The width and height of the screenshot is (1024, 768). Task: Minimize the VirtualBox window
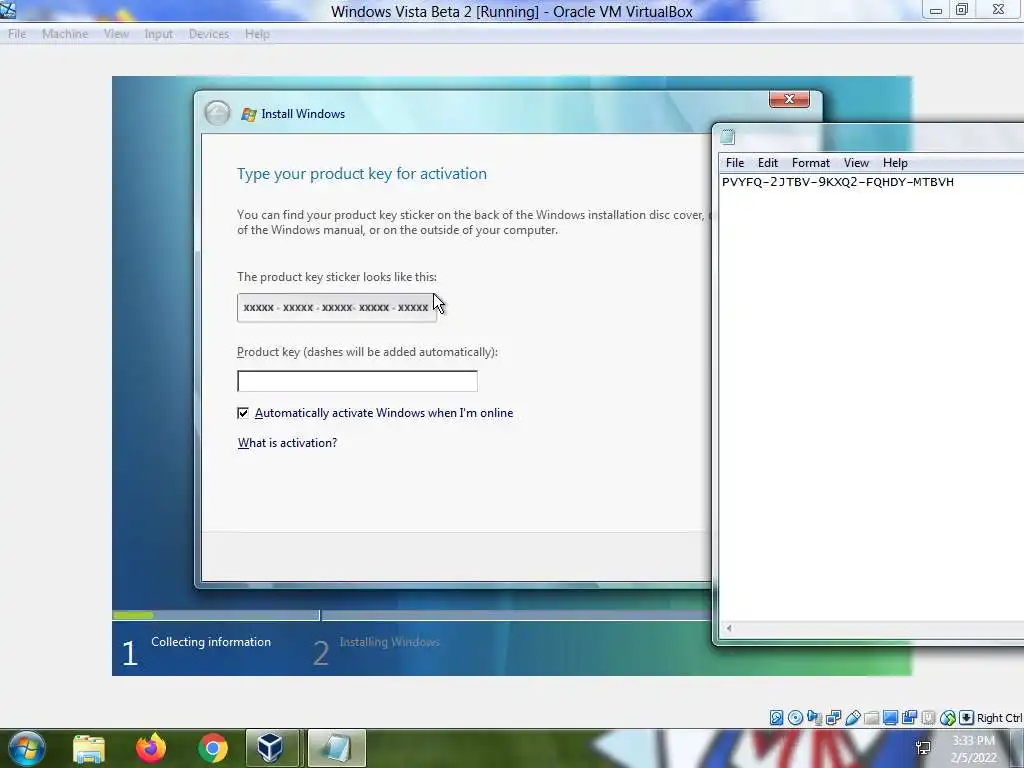pos(936,10)
